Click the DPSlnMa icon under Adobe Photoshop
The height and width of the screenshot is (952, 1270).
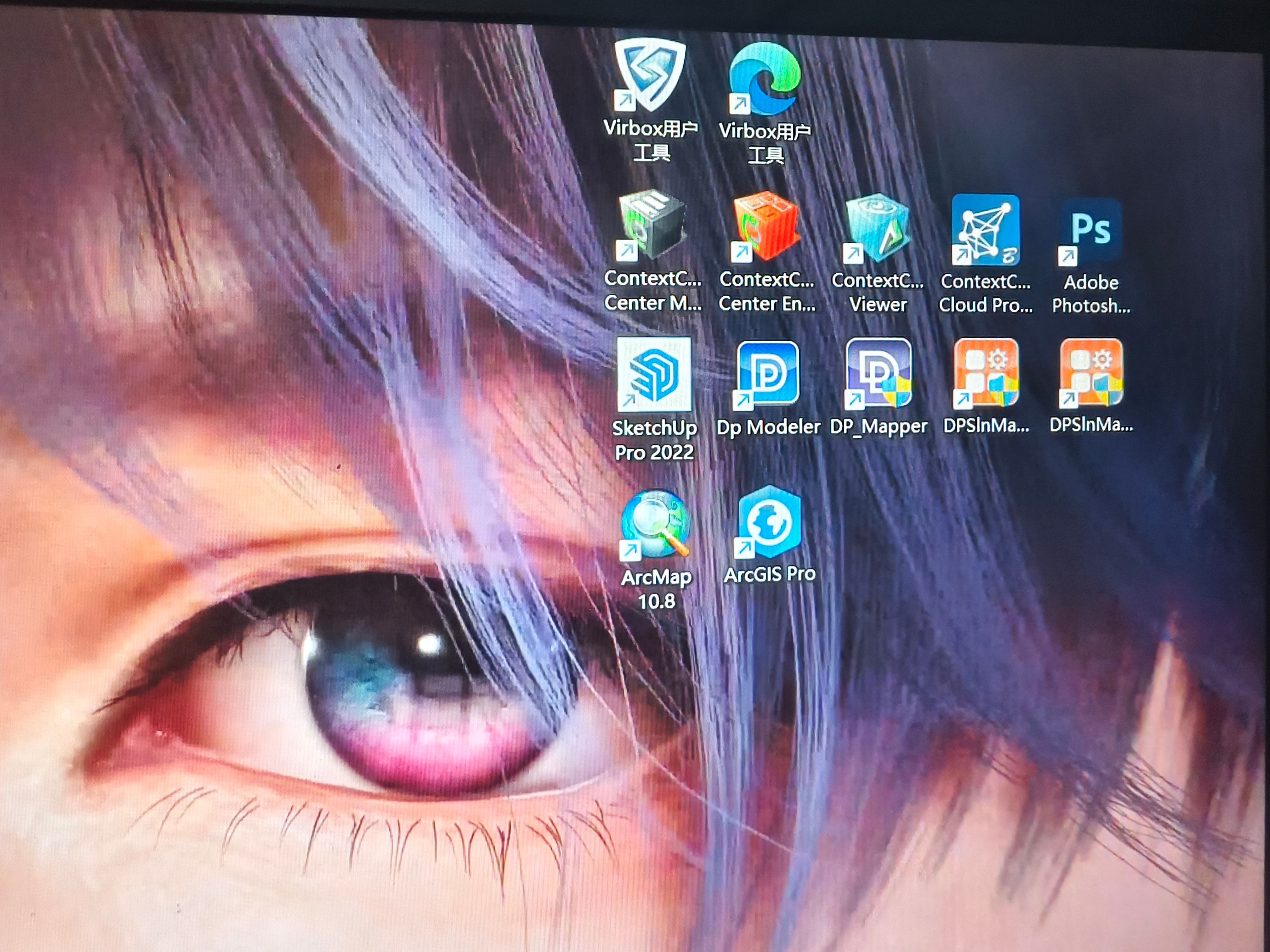point(1091,372)
